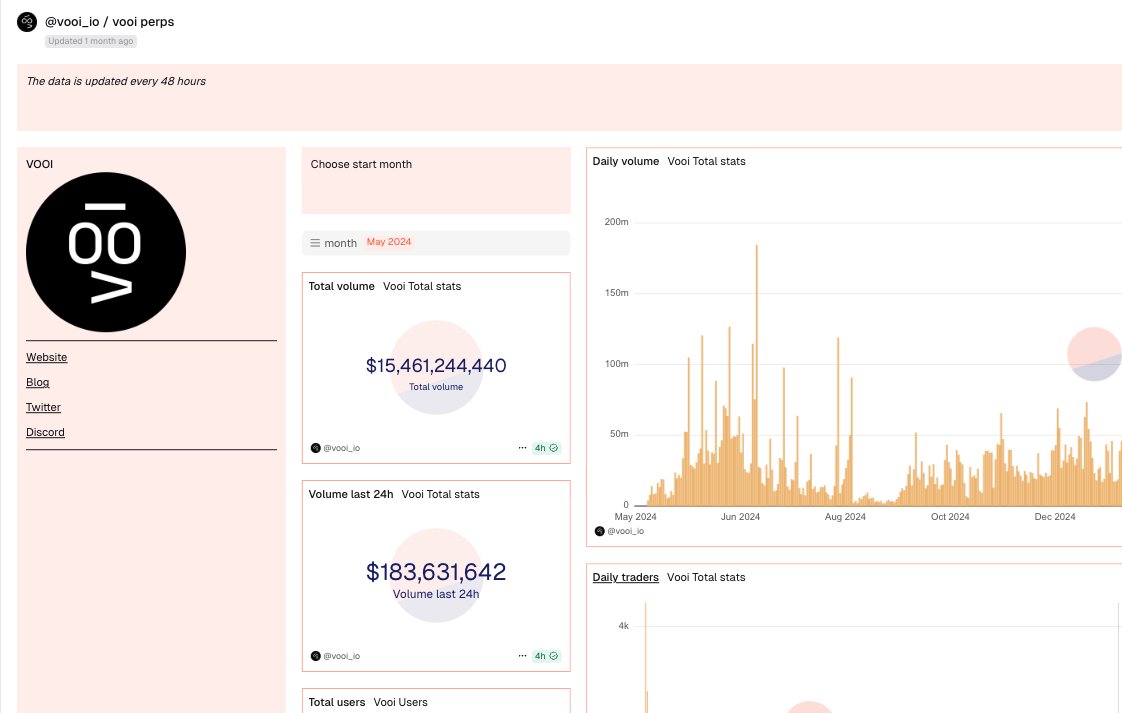The height and width of the screenshot is (713, 1122).
Task: Click the Daily traders chart title link
Action: point(625,577)
